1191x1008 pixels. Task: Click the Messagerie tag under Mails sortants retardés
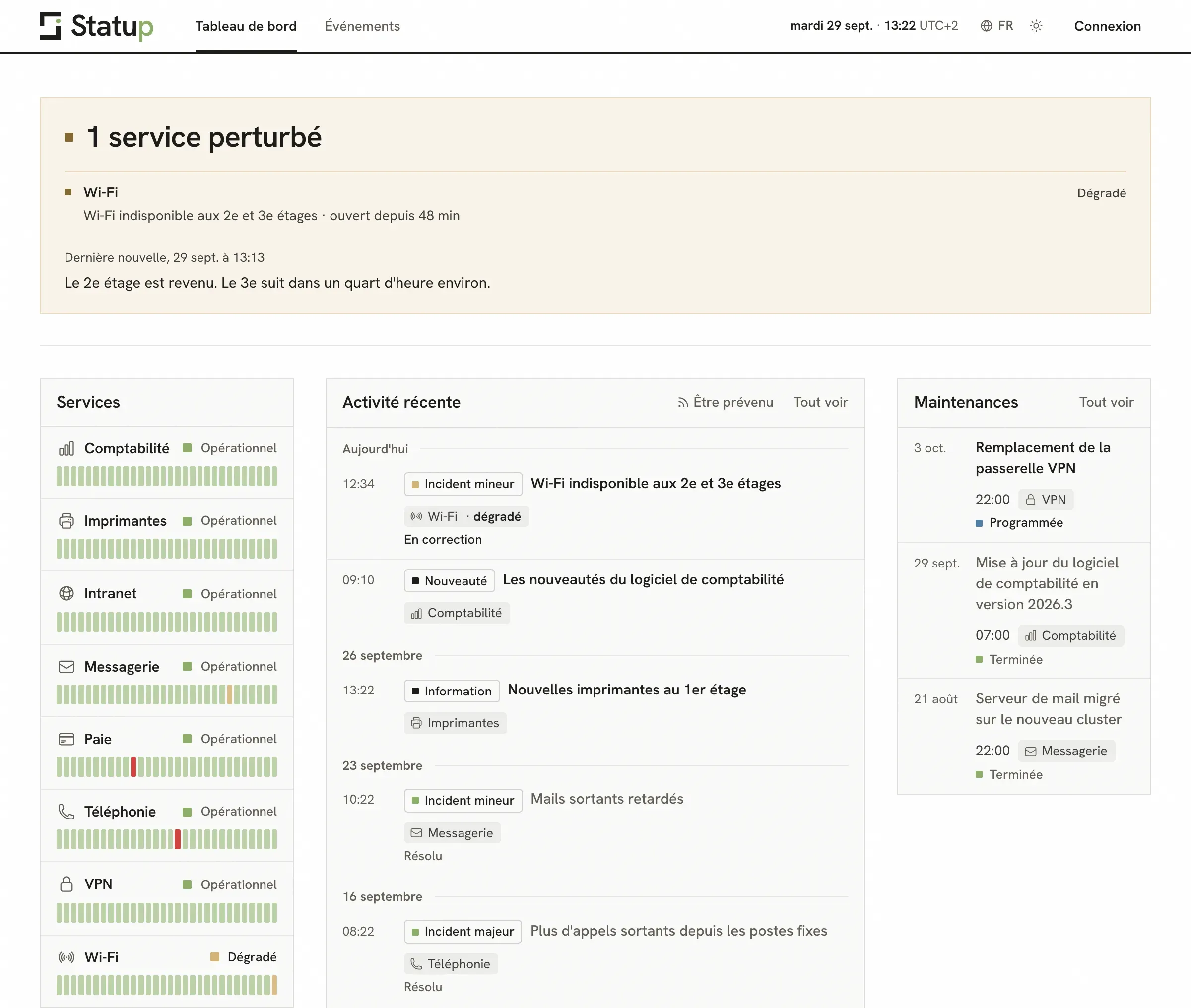point(452,833)
